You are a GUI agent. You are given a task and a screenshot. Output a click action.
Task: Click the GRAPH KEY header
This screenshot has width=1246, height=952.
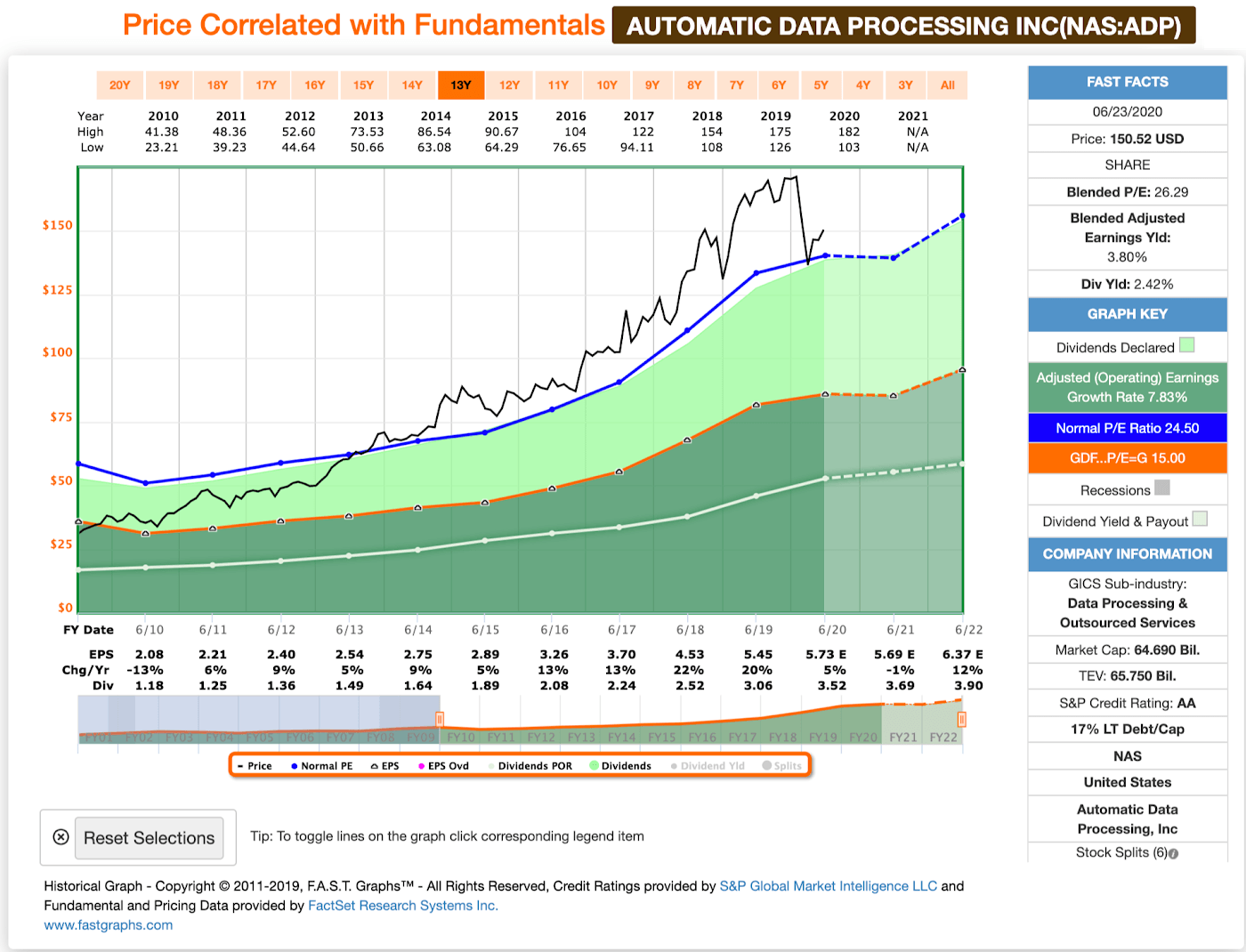pos(1128,314)
